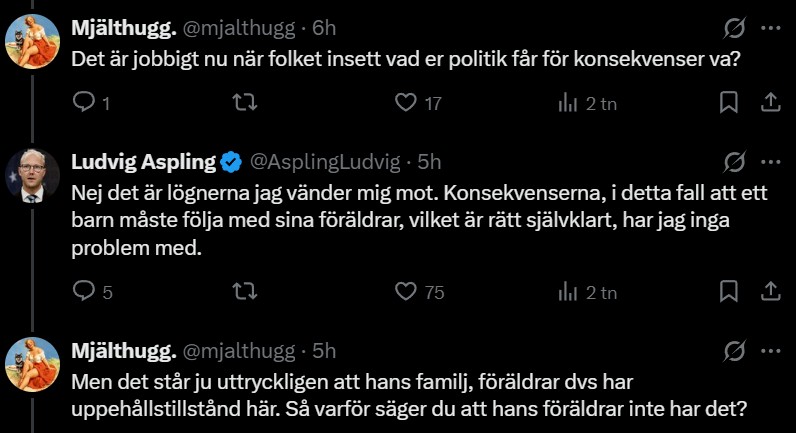
Task: Bookmark Ludvig Aspling's tweet
Action: (x=729, y=292)
